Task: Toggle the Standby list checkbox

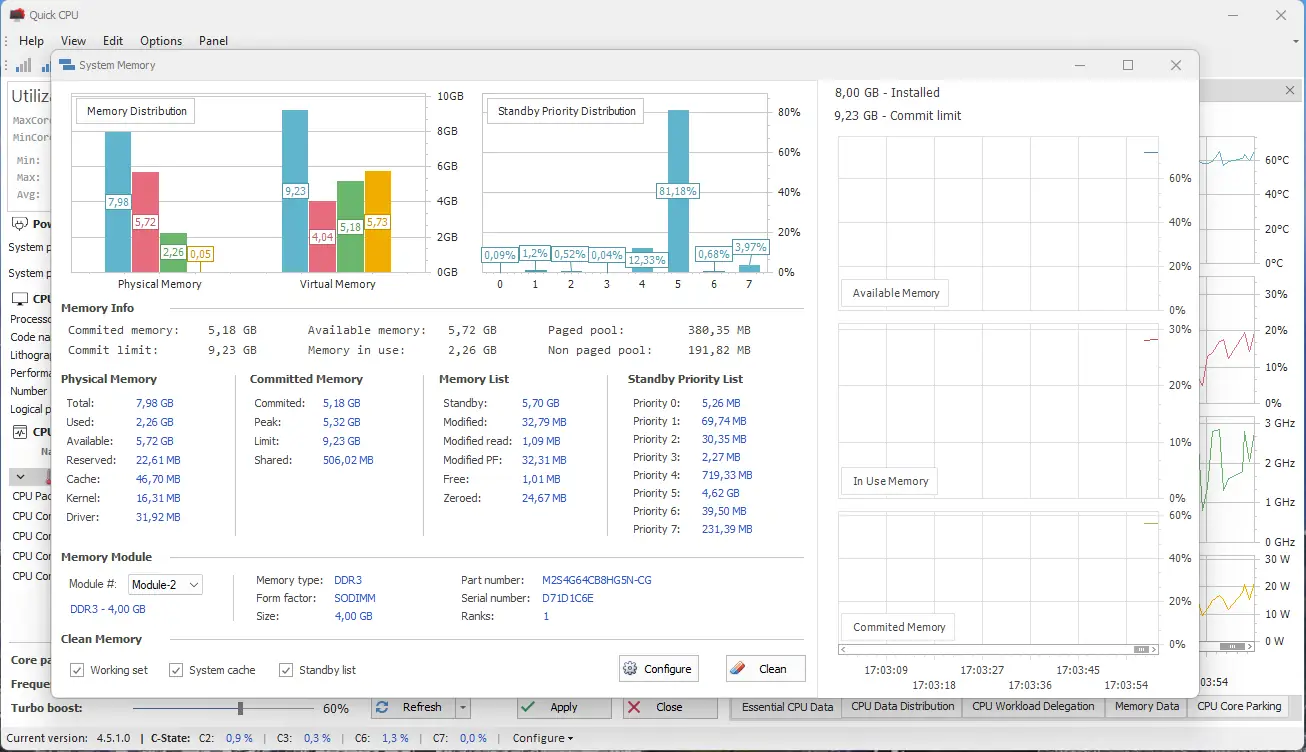Action: pos(286,670)
